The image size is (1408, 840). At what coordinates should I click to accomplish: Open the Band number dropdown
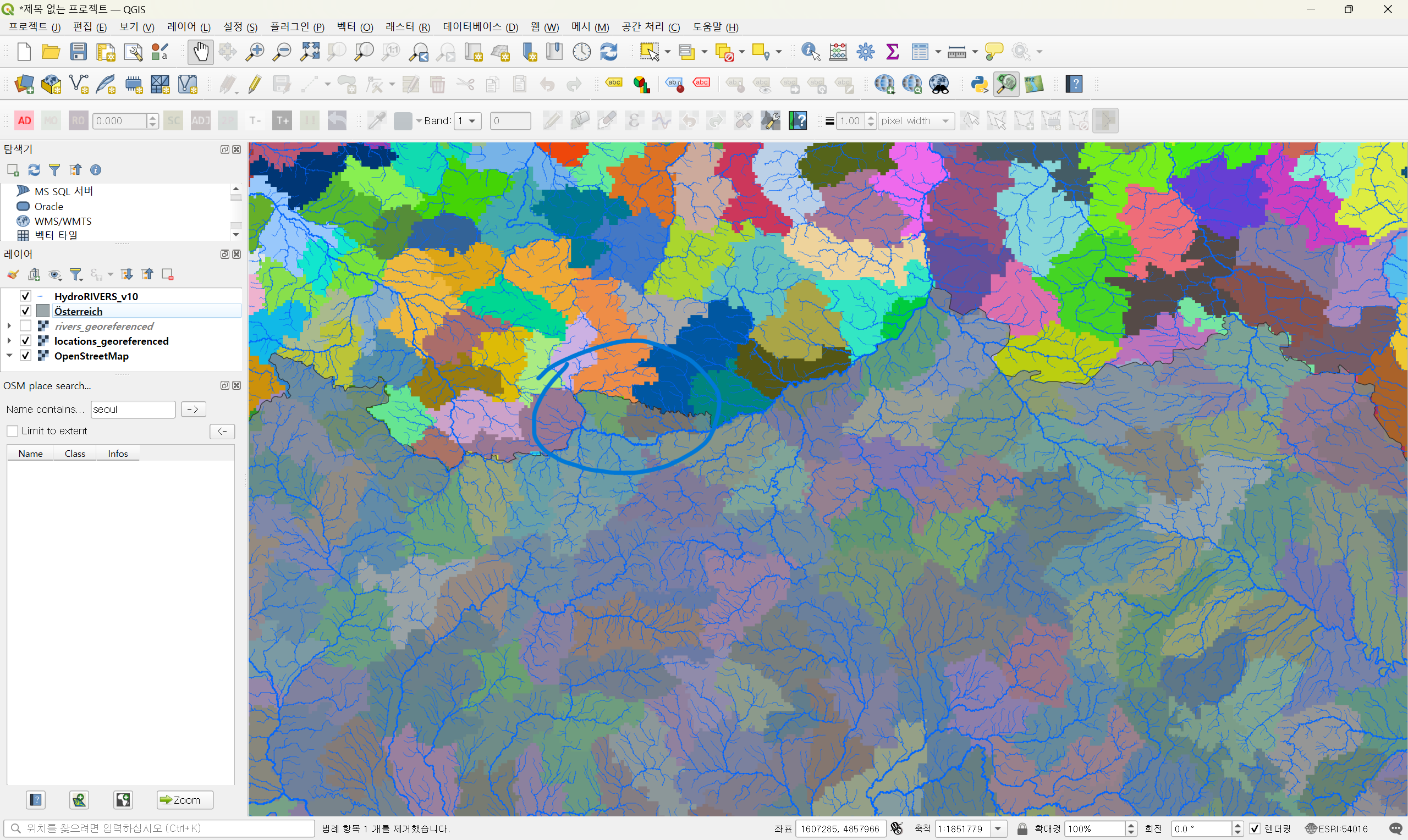(468, 120)
